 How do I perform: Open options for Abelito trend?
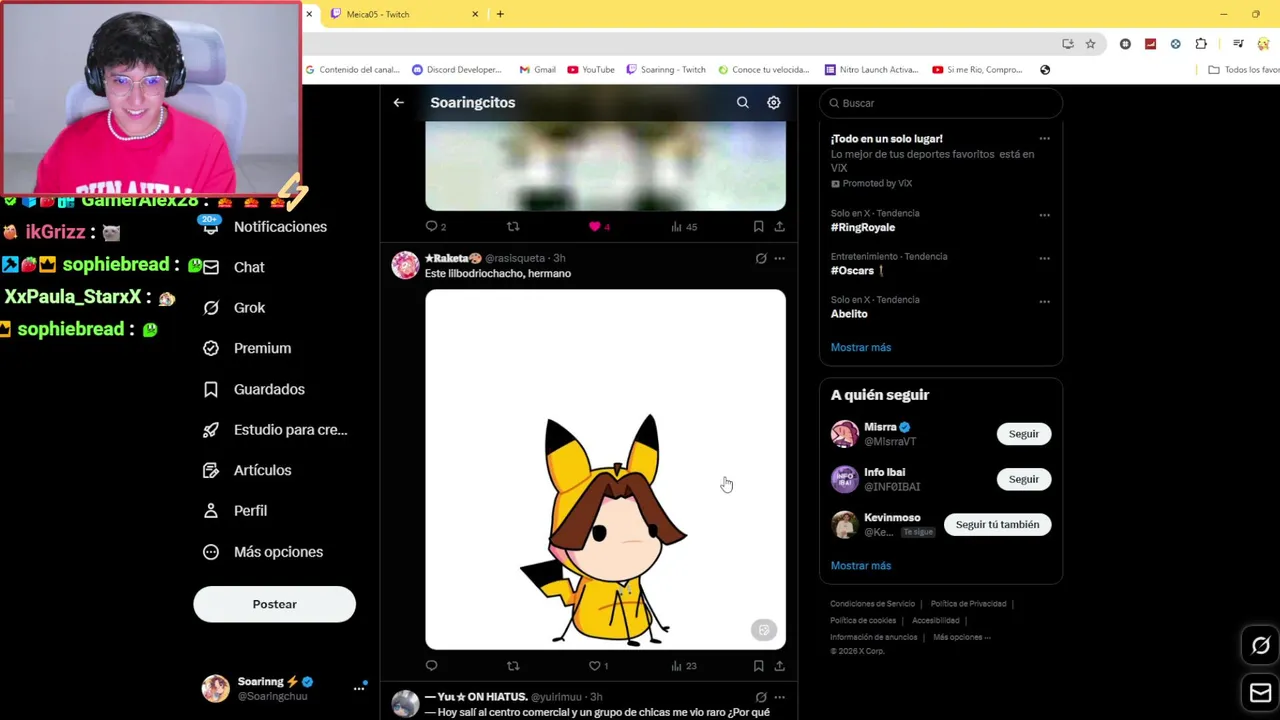pos(1044,301)
